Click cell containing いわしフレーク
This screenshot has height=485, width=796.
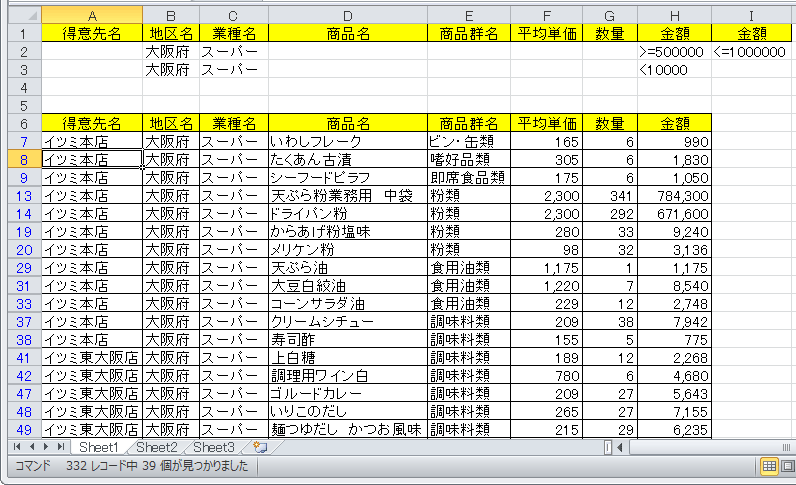(x=347, y=142)
